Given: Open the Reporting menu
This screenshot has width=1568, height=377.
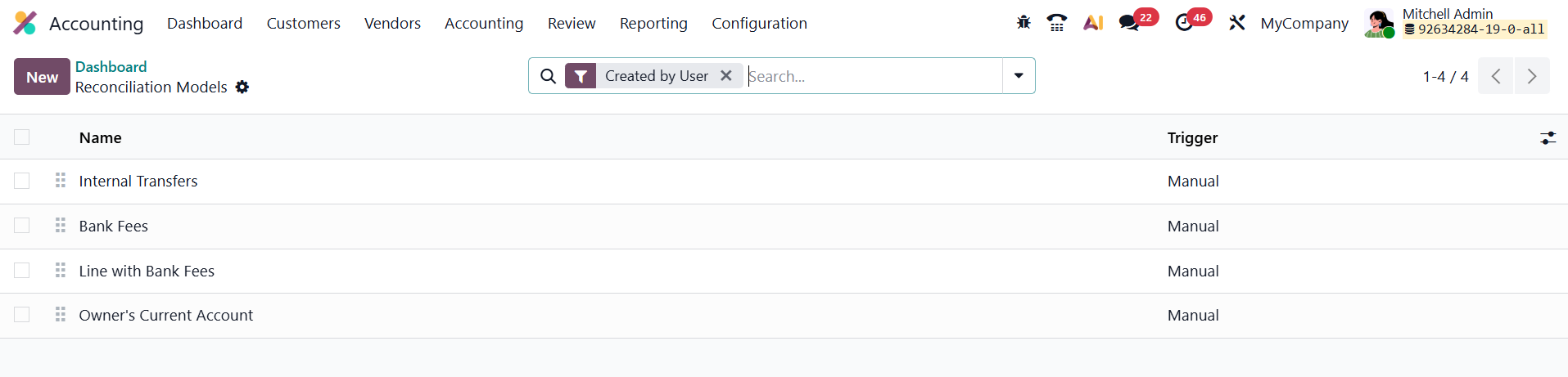Looking at the screenshot, I should 653,24.
